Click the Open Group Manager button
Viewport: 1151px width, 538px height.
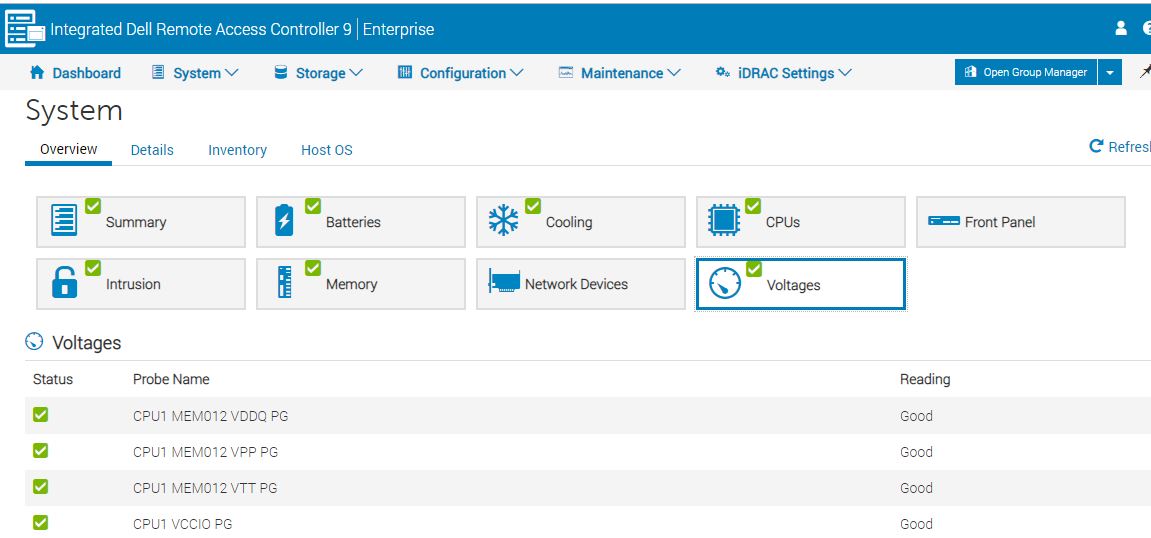tap(1026, 73)
